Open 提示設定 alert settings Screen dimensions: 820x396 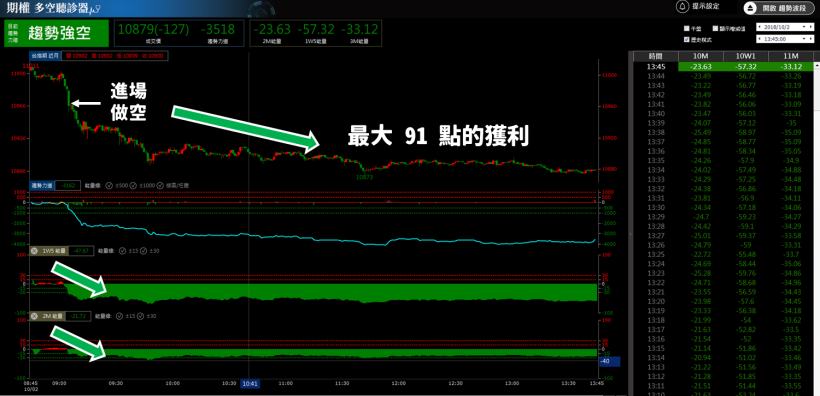coord(705,6)
